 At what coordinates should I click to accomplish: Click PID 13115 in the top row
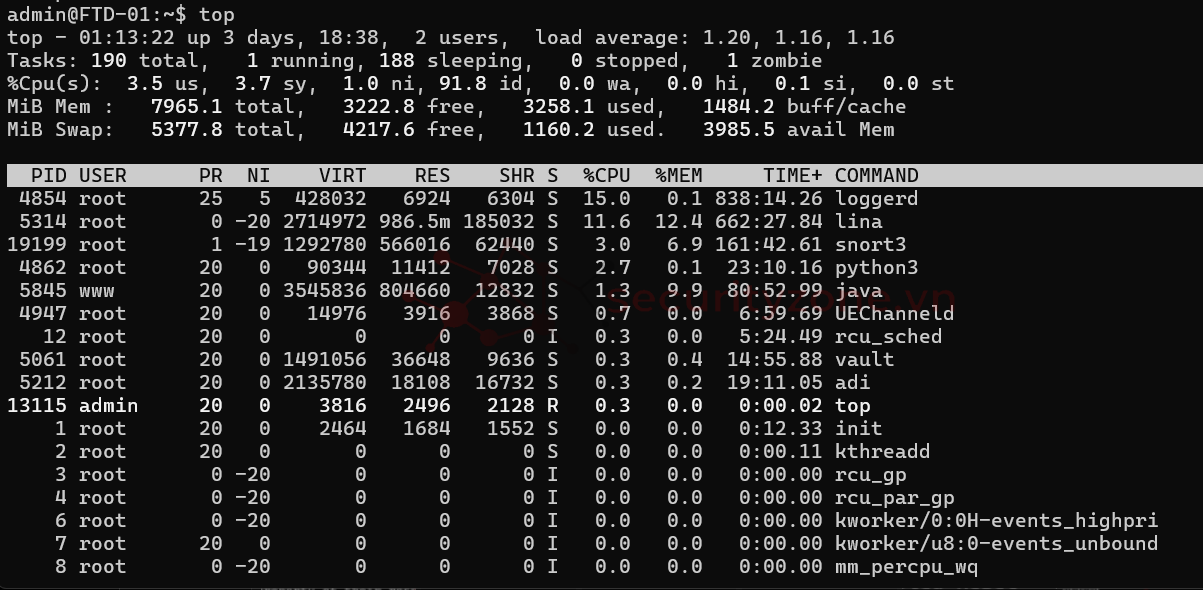pos(37,406)
